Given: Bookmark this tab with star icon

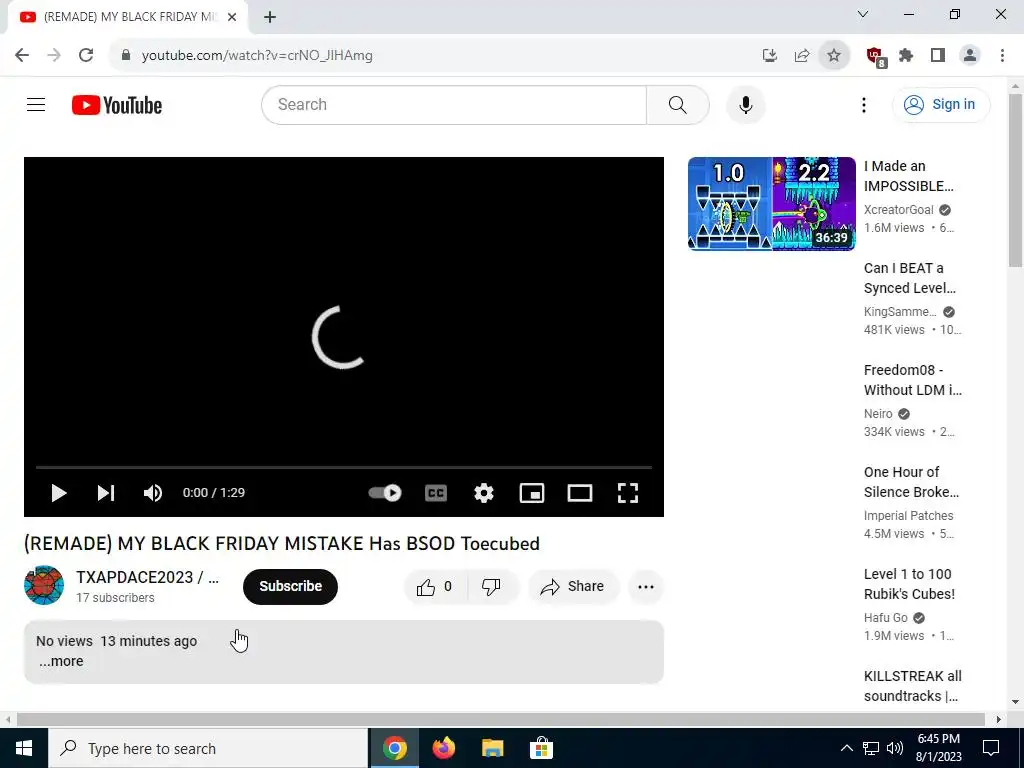Looking at the screenshot, I should click(834, 56).
